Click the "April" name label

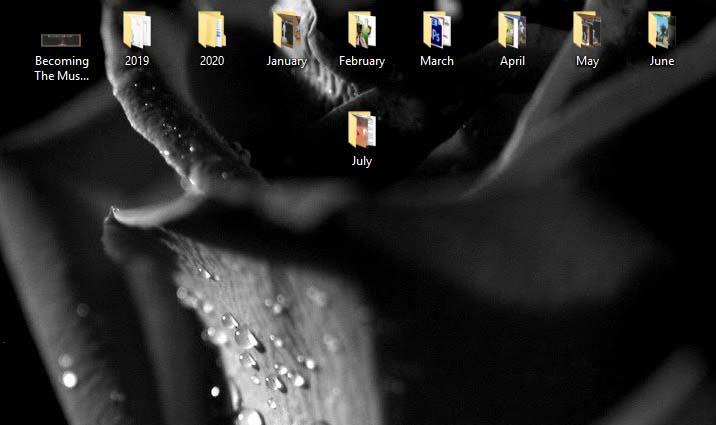pos(512,61)
